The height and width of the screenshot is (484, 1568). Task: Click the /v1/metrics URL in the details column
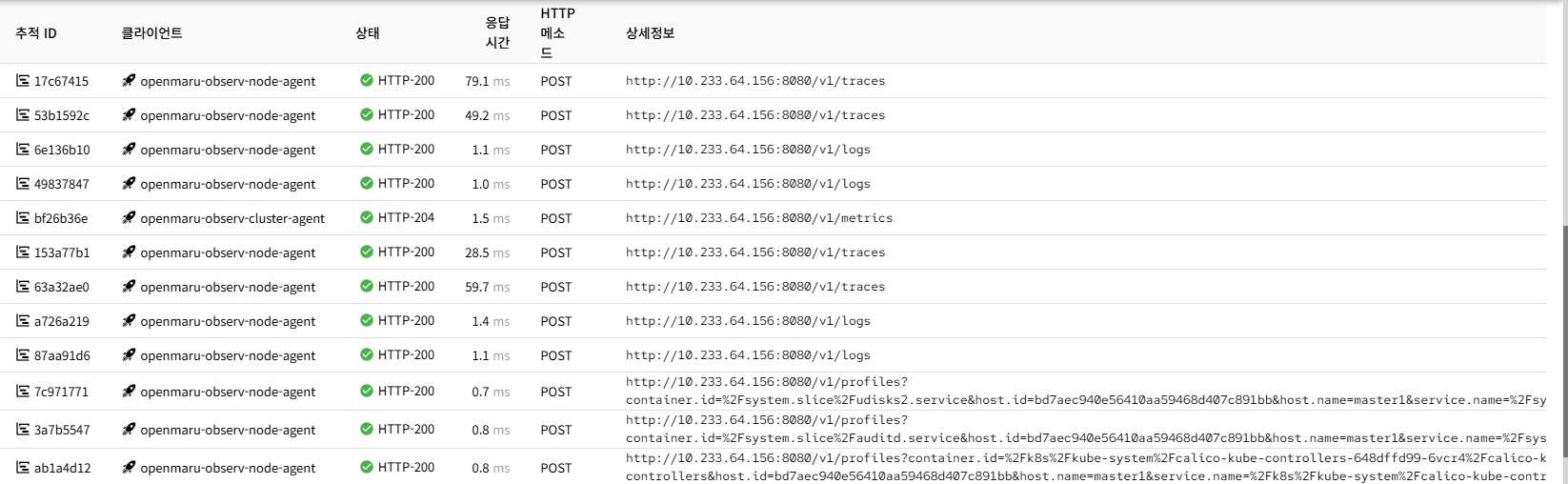pos(759,218)
